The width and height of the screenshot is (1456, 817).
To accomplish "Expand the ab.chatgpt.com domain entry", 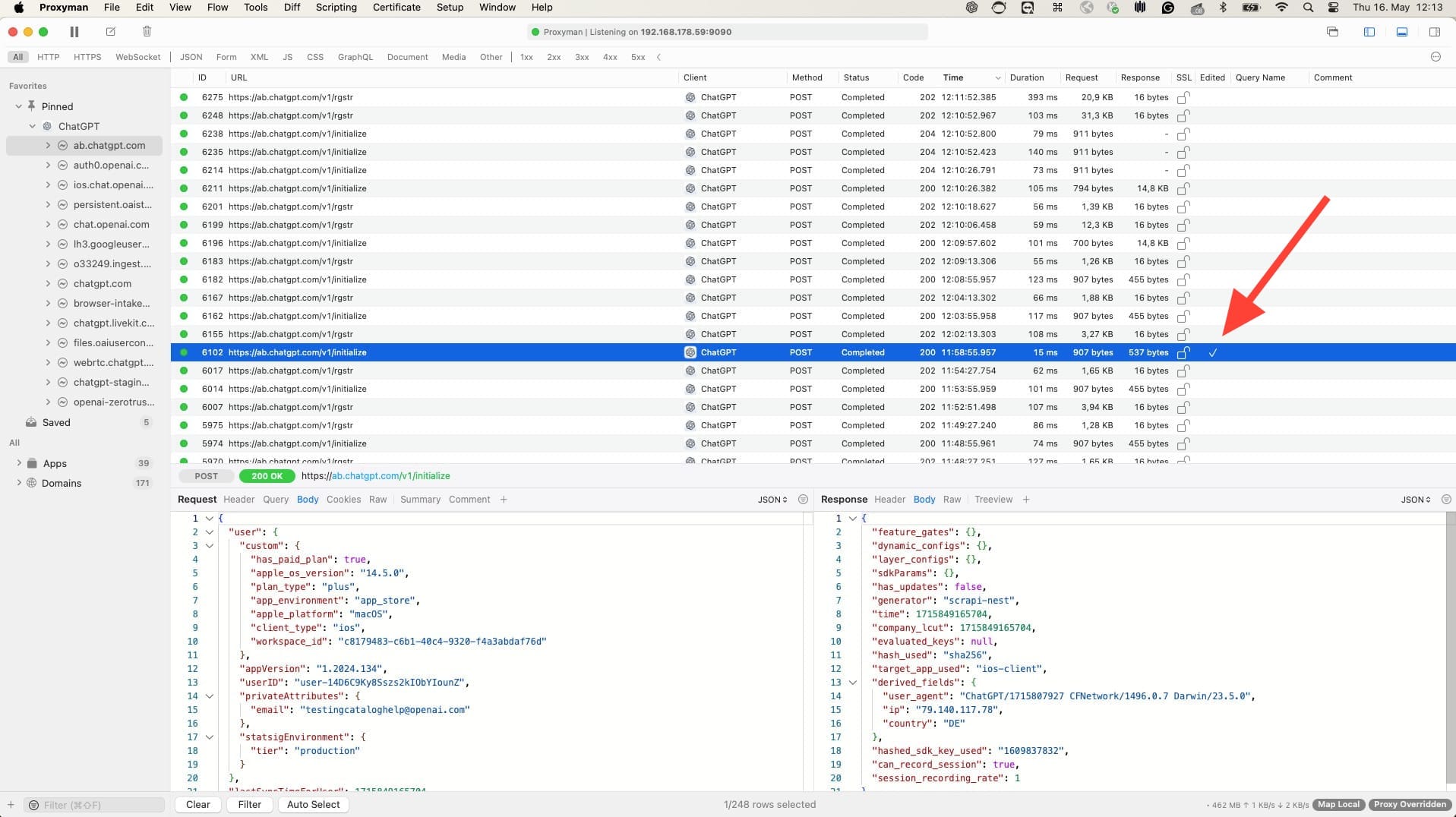I will [x=48, y=145].
